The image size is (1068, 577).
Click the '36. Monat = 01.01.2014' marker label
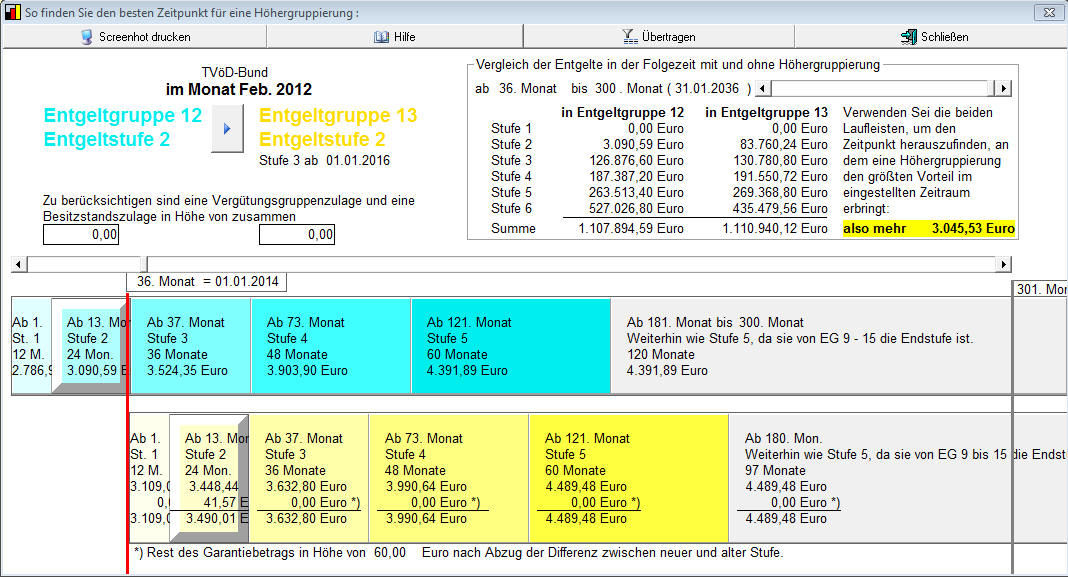tap(207, 281)
